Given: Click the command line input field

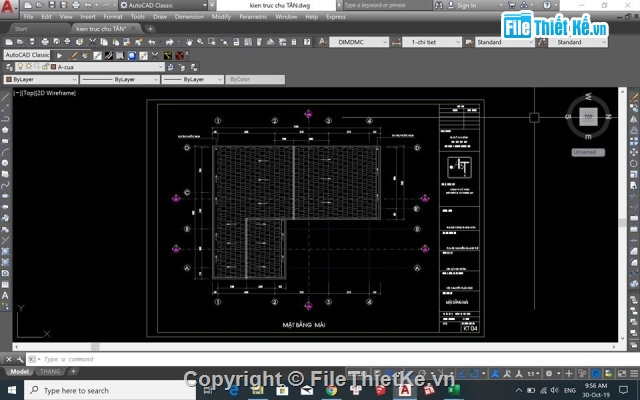Looking at the screenshot, I should point(327,359).
